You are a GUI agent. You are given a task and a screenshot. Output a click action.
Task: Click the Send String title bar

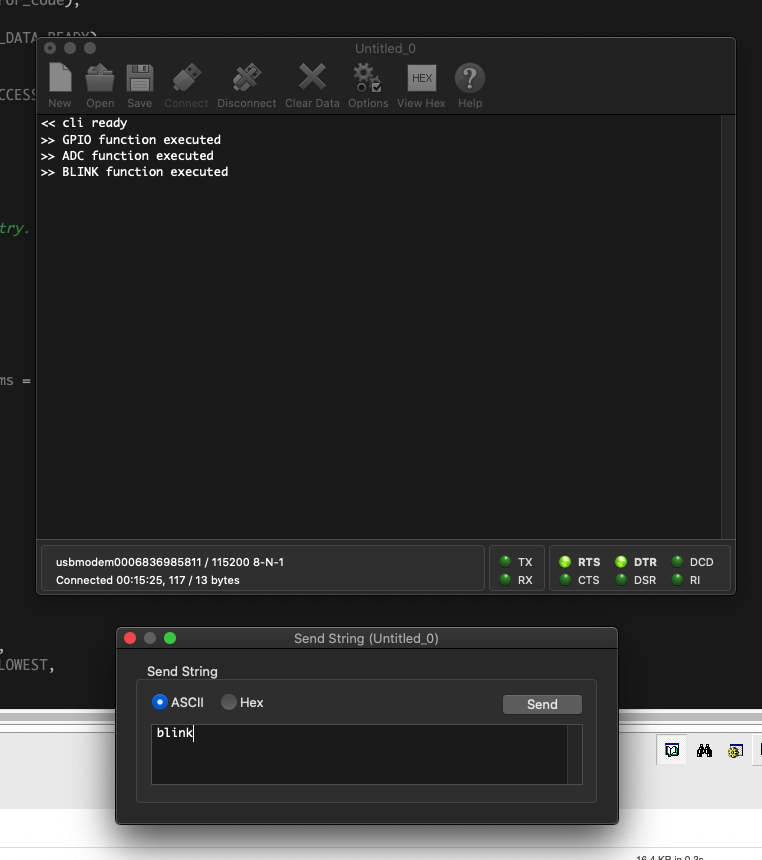pyautogui.click(x=366, y=638)
